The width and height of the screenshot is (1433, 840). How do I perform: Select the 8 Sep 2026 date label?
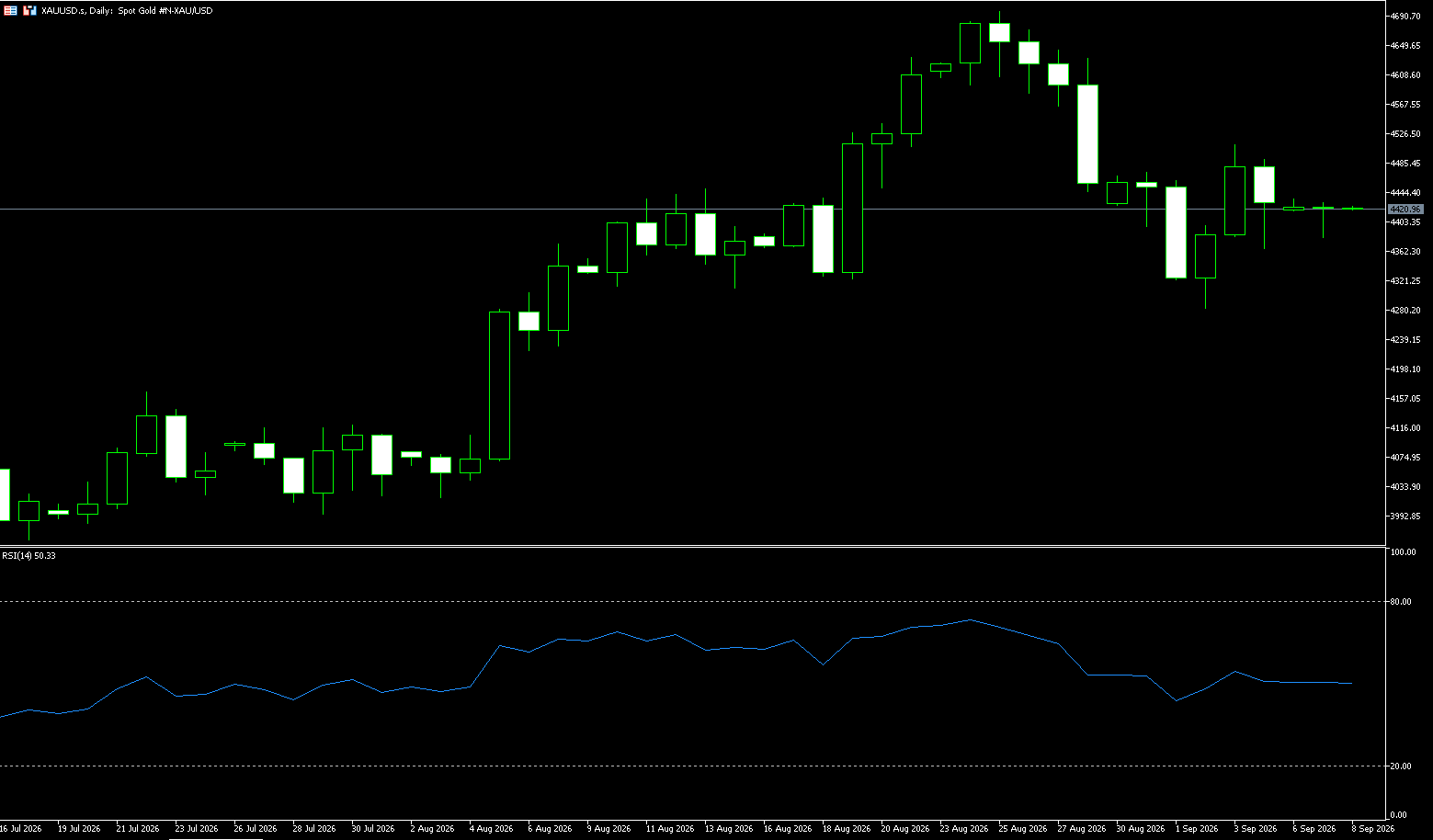1372,829
